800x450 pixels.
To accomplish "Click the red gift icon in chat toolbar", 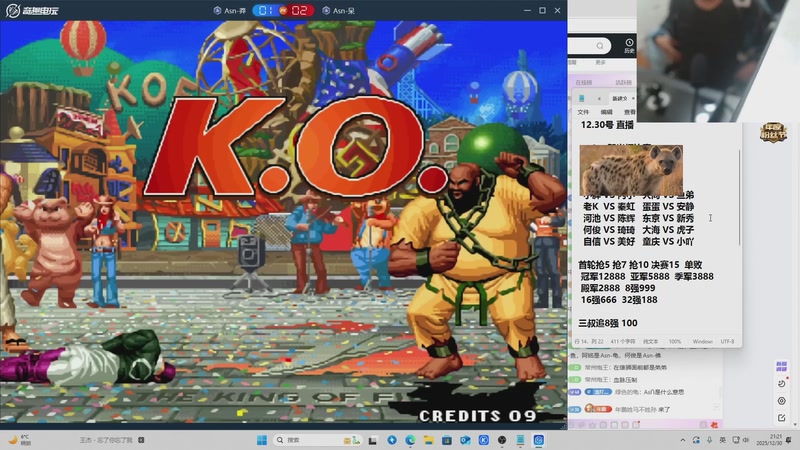I will coord(714,424).
